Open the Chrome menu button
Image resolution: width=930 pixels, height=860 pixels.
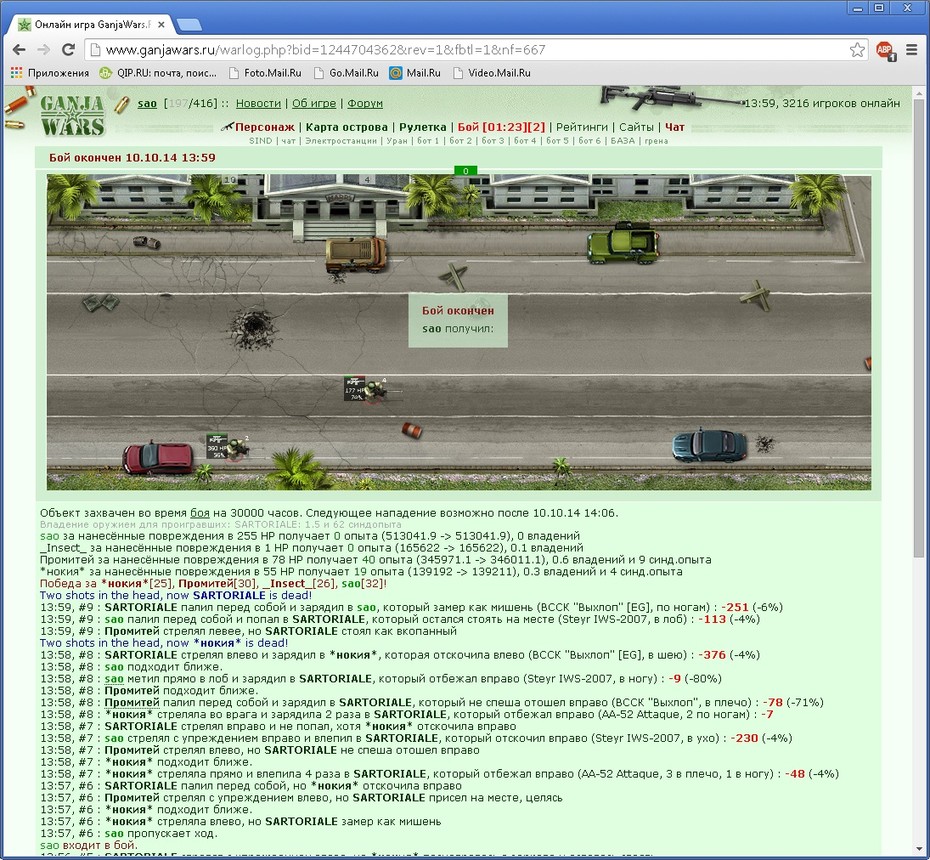(x=912, y=50)
